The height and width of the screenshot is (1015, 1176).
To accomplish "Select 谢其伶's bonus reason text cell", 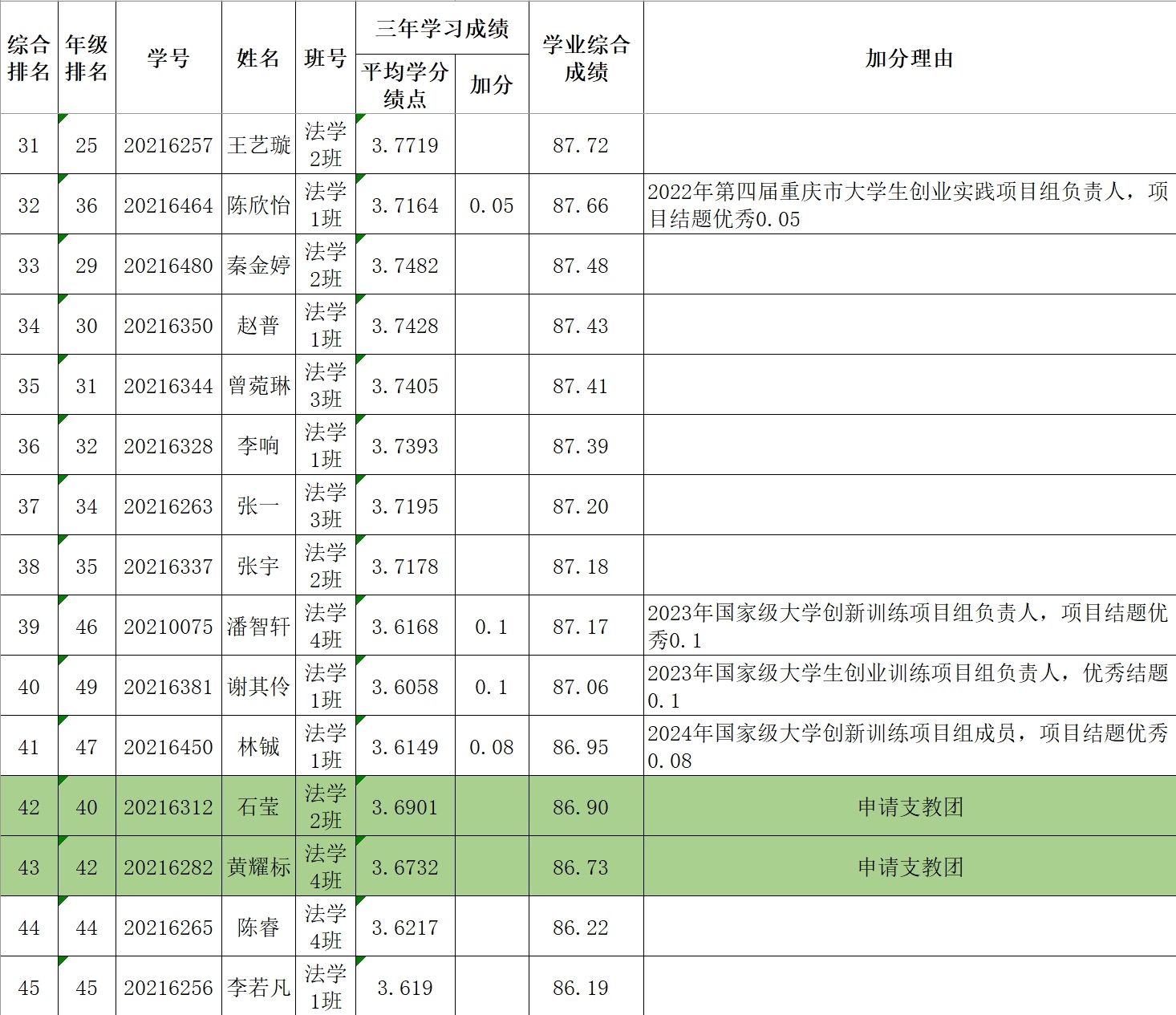I will (909, 686).
